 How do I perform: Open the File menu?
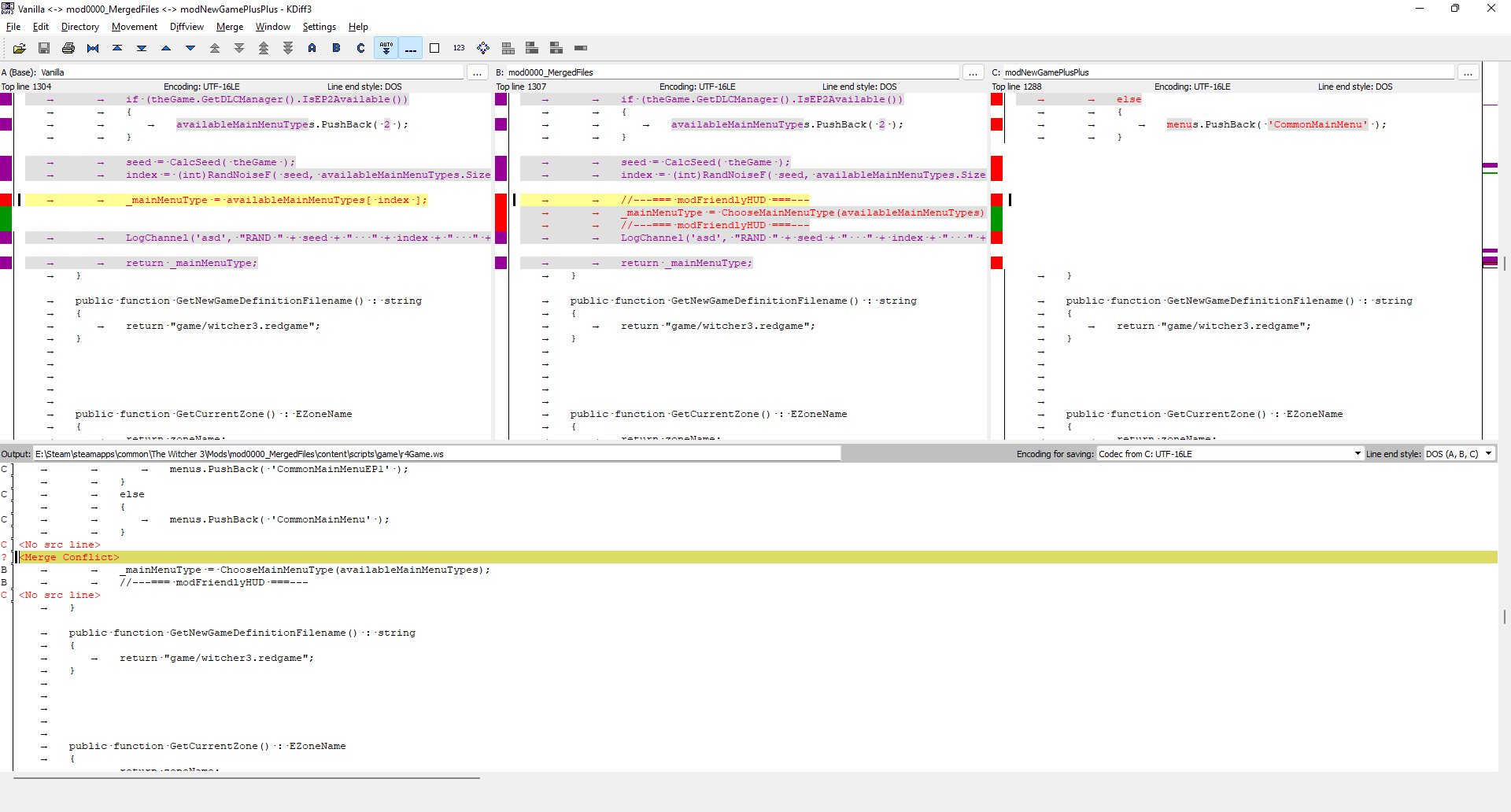click(x=13, y=27)
